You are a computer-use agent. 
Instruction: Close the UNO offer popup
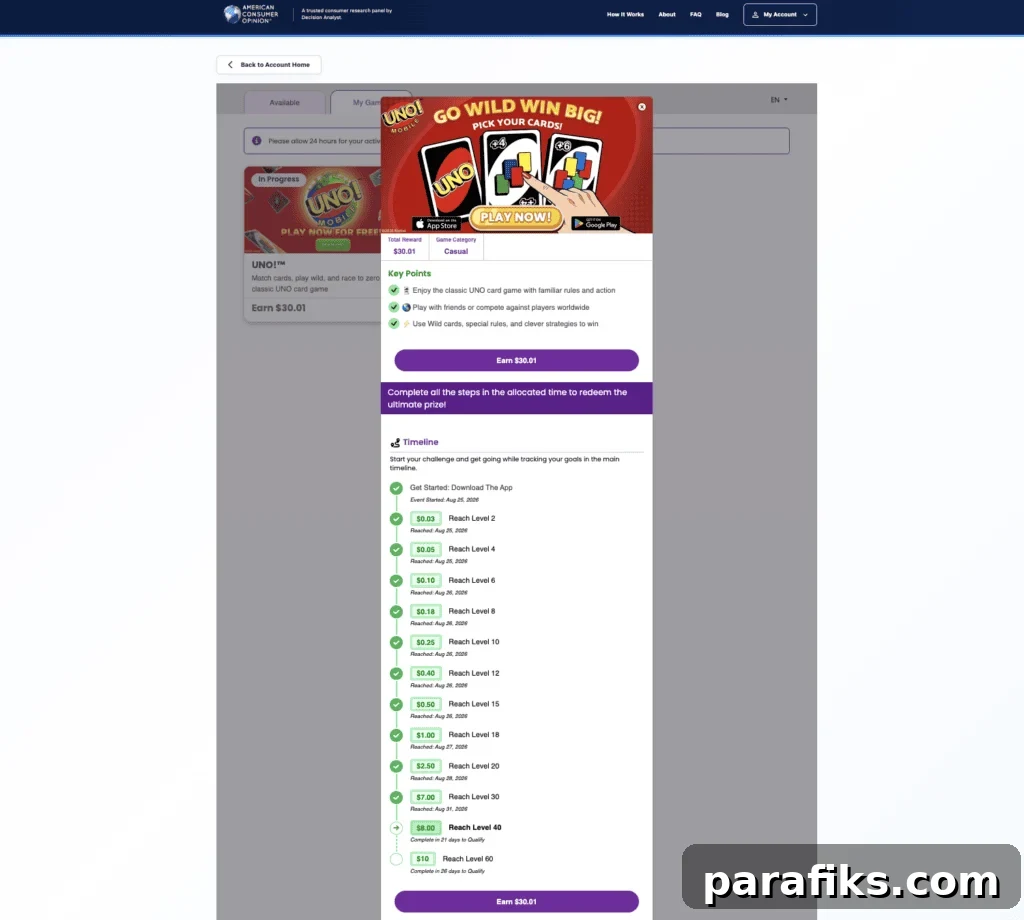tap(641, 107)
